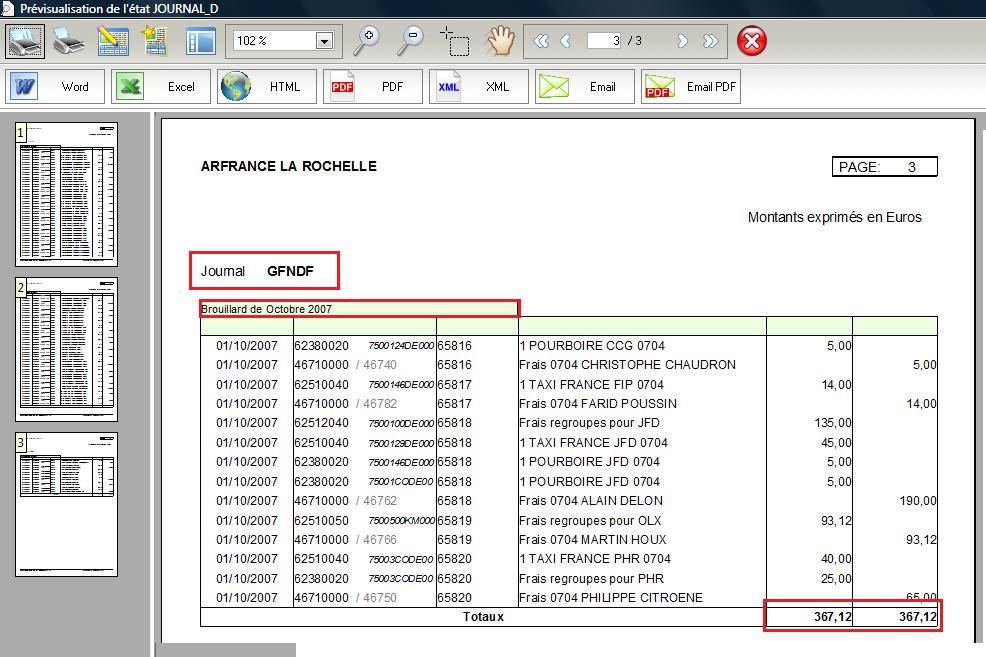986x657 pixels.
Task: Send the report with Email PDF
Action: tap(691, 87)
